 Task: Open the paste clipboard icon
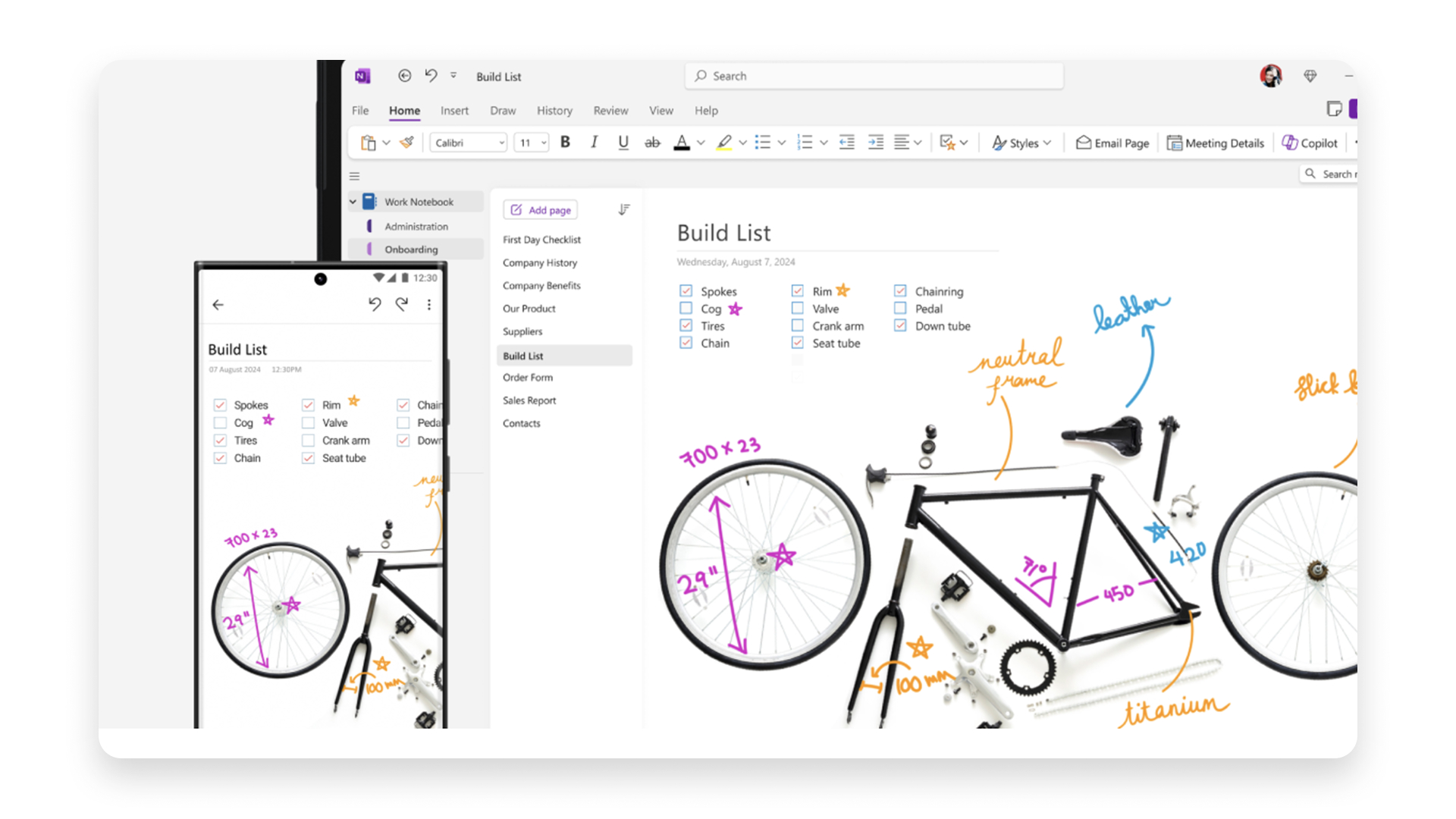(369, 143)
